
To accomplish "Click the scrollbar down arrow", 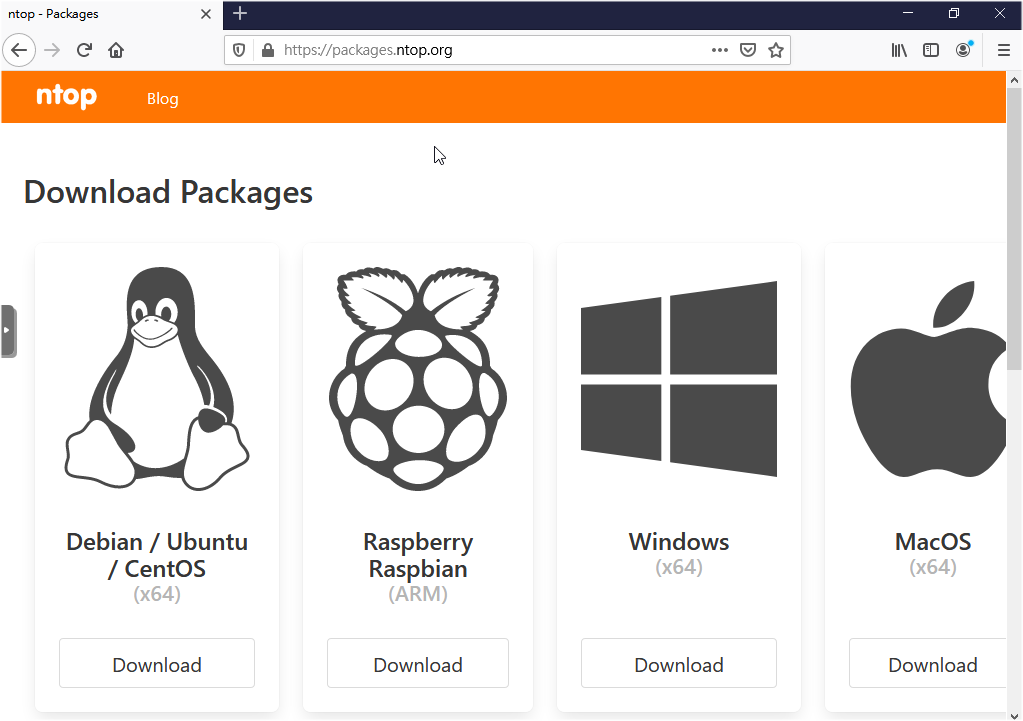I will coord(1014,715).
